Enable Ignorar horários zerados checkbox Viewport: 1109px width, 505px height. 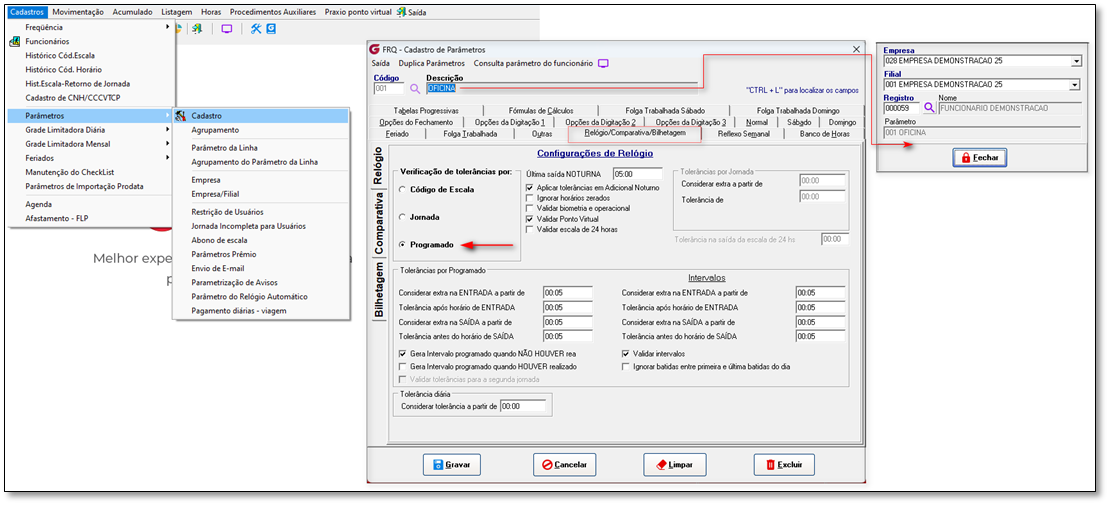[530, 198]
